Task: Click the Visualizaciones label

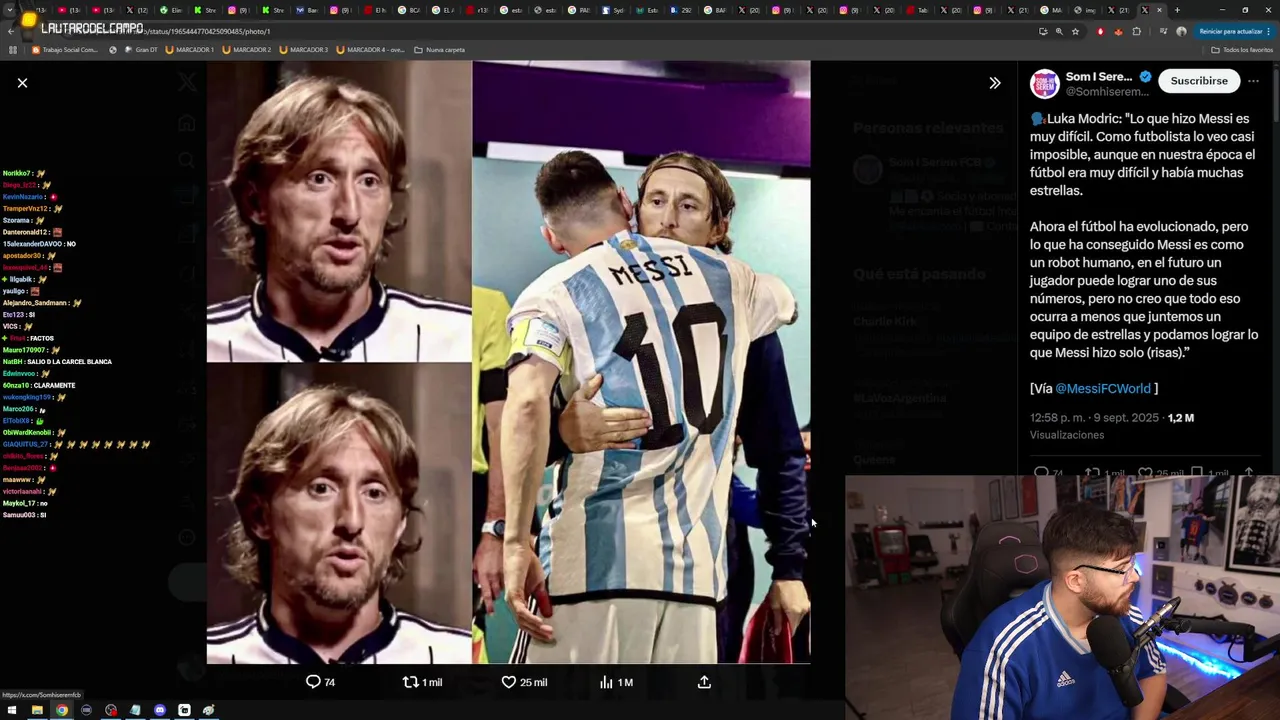Action: 1067,435
